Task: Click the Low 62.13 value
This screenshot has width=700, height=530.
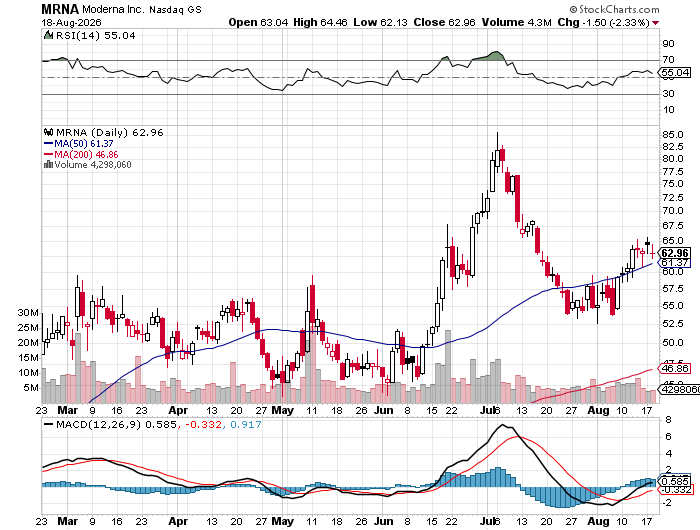Action: click(x=380, y=22)
